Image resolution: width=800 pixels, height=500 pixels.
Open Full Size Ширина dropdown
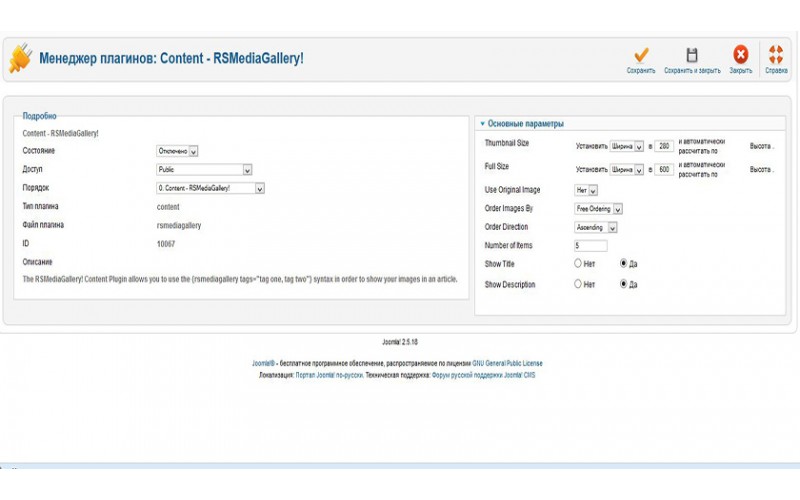point(627,169)
